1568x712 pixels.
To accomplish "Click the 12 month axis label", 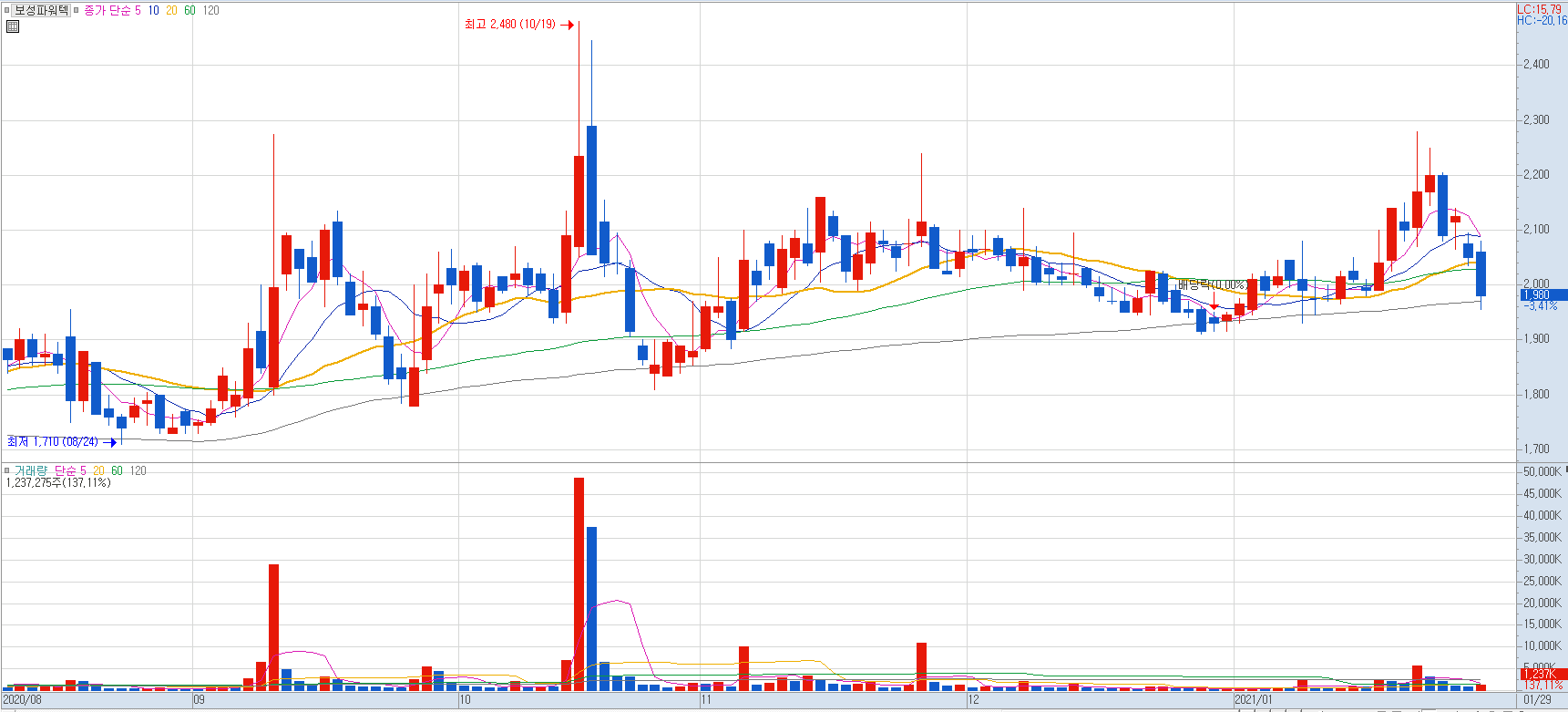I will point(974,700).
